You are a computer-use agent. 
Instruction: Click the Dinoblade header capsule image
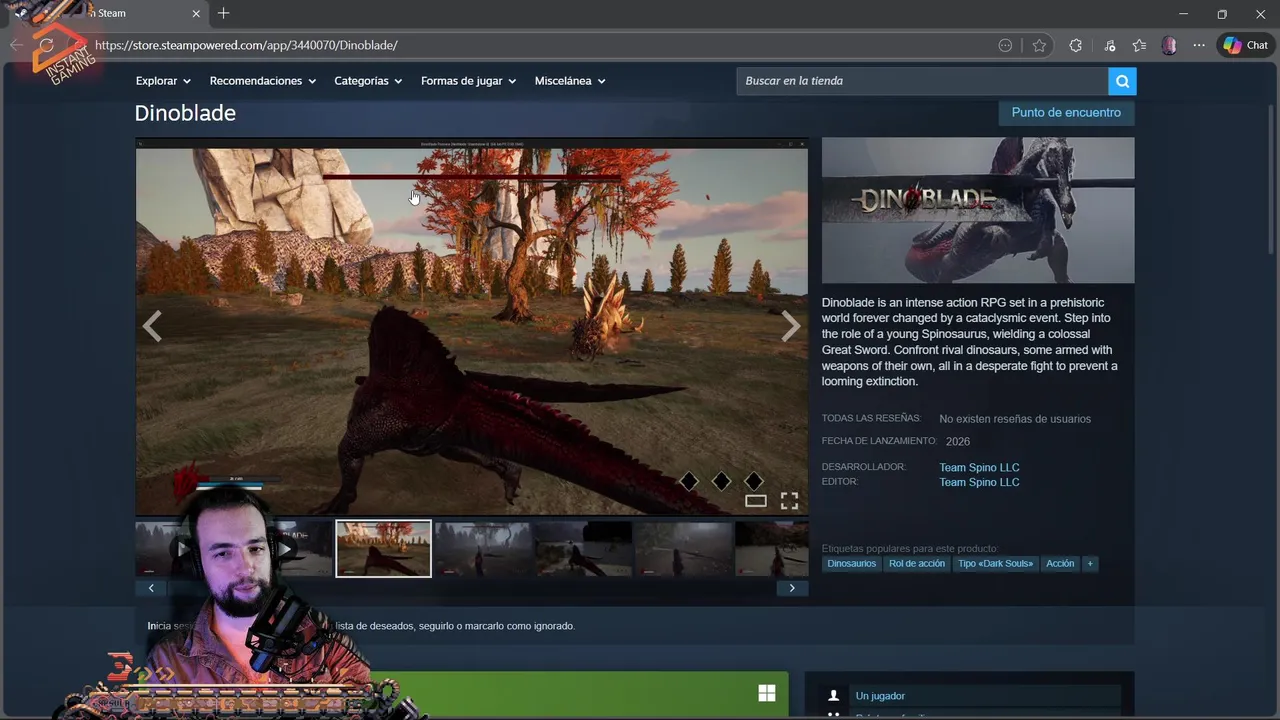[x=978, y=210]
